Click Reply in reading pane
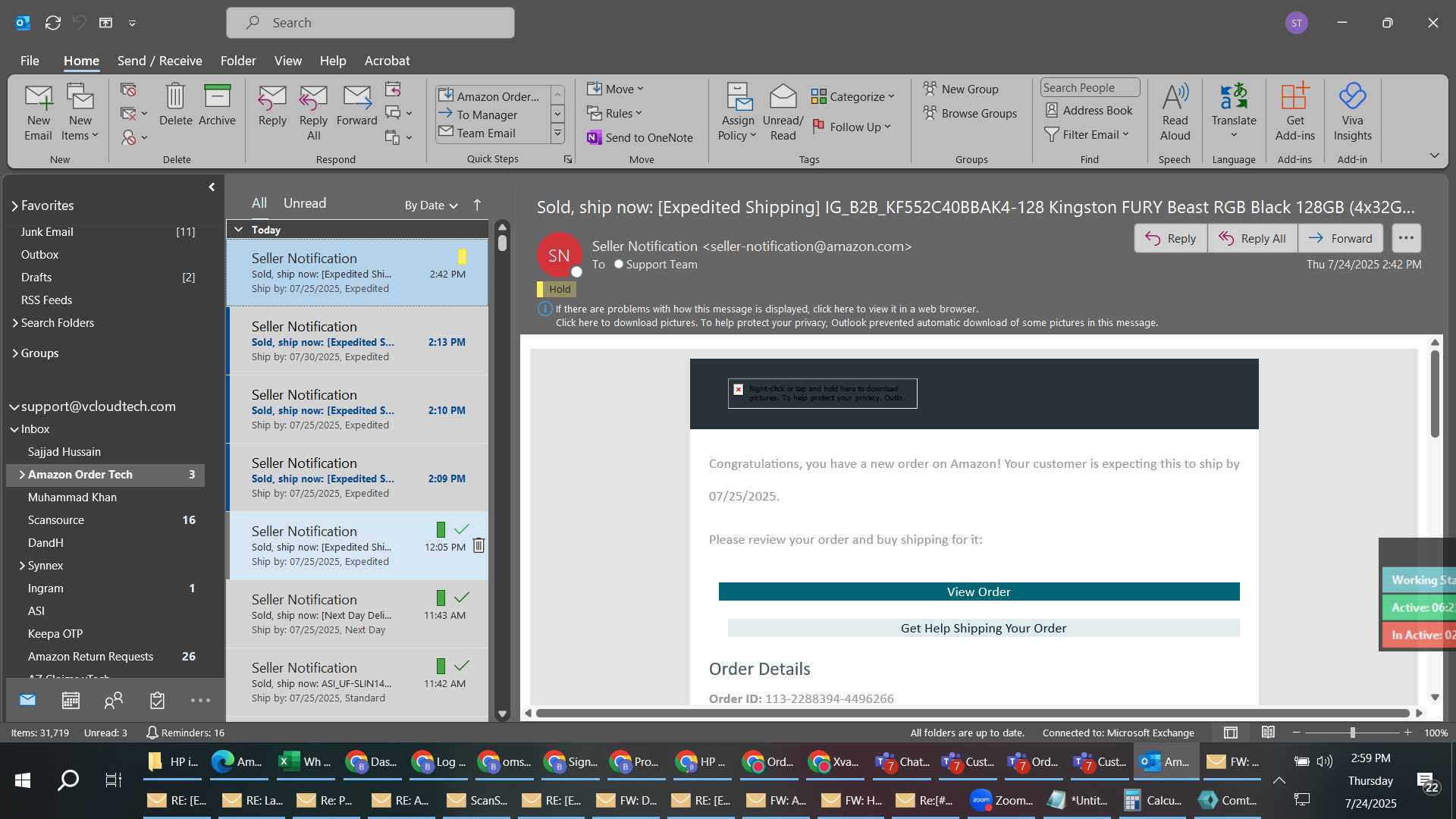This screenshot has height=819, width=1456. 1171,238
